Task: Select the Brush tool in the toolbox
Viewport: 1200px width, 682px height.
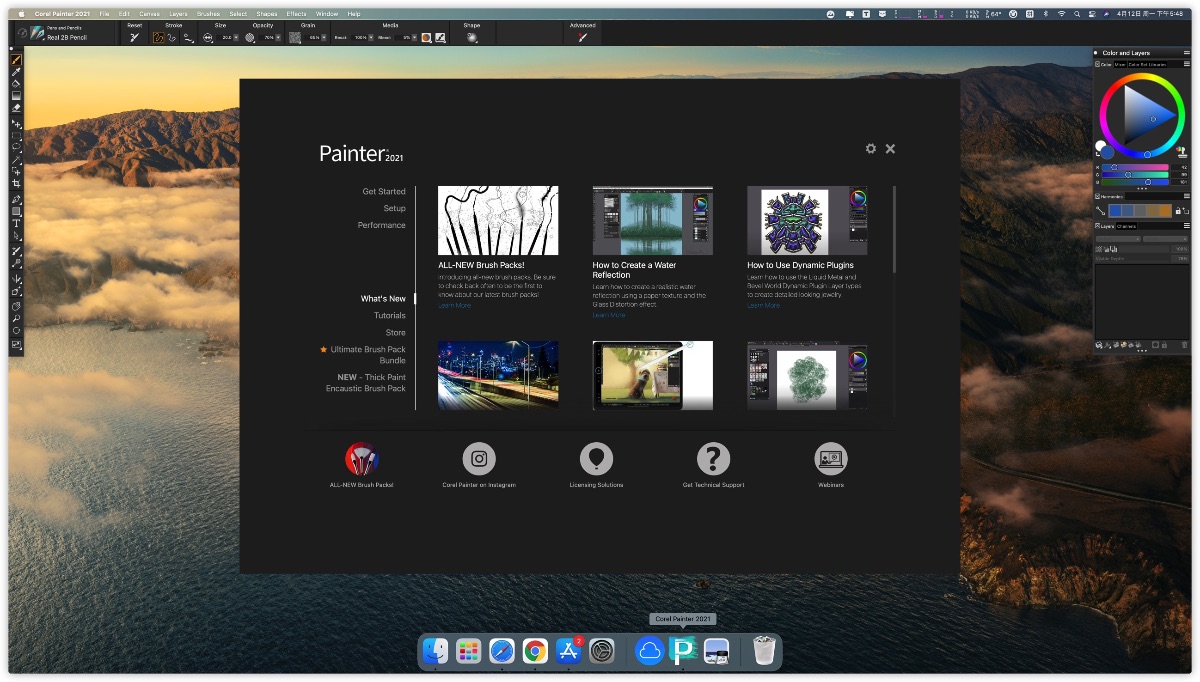Action: (x=16, y=59)
